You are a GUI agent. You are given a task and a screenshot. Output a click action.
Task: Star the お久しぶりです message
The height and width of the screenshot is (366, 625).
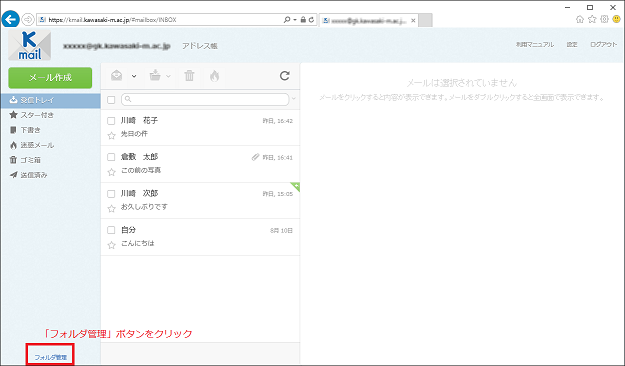(x=112, y=209)
